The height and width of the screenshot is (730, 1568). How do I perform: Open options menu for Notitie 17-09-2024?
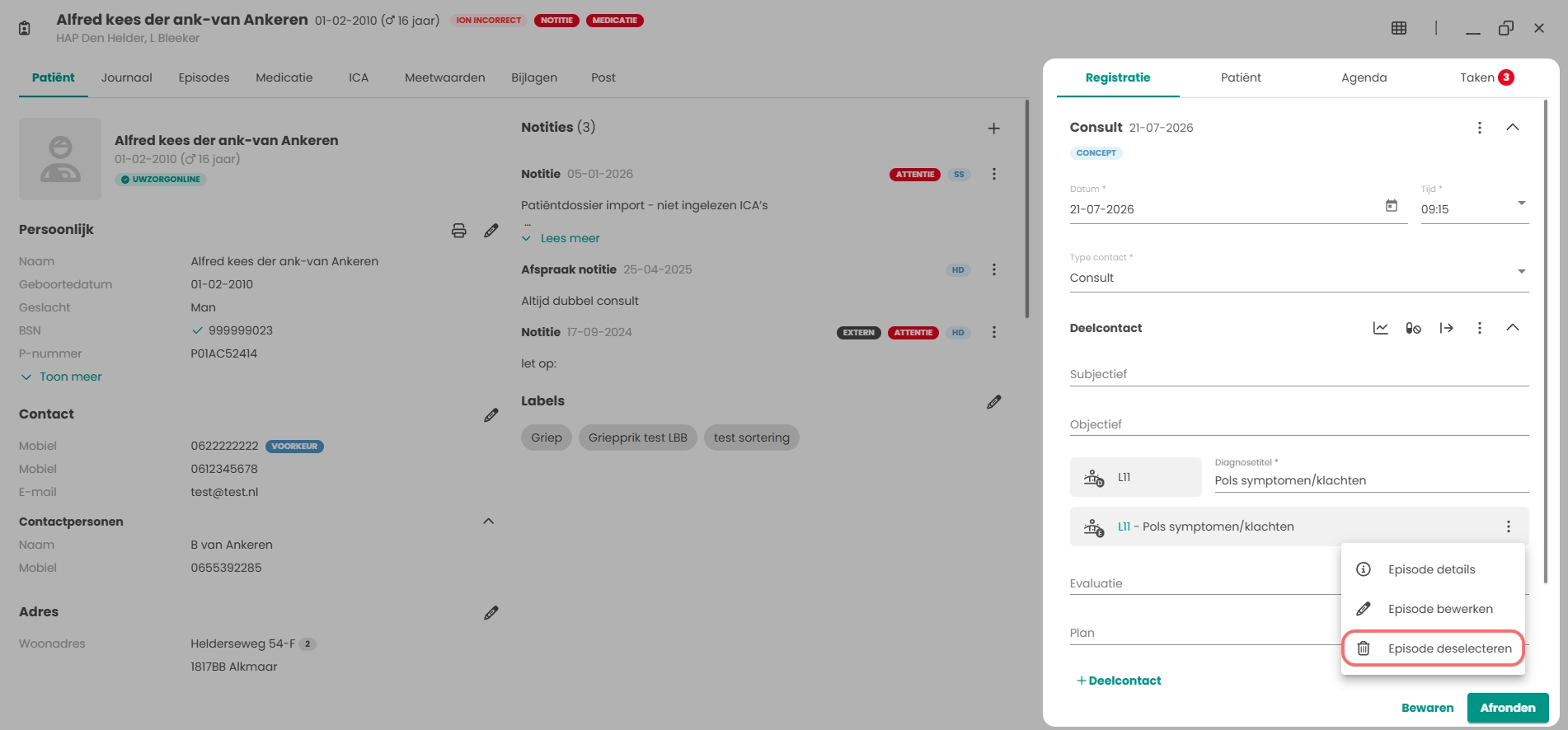(x=994, y=332)
